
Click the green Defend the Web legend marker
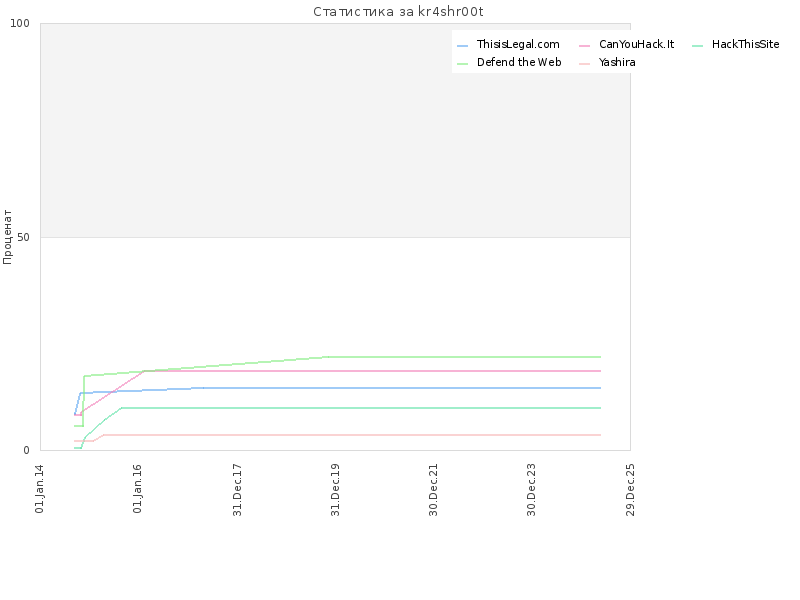pyautogui.click(x=463, y=63)
